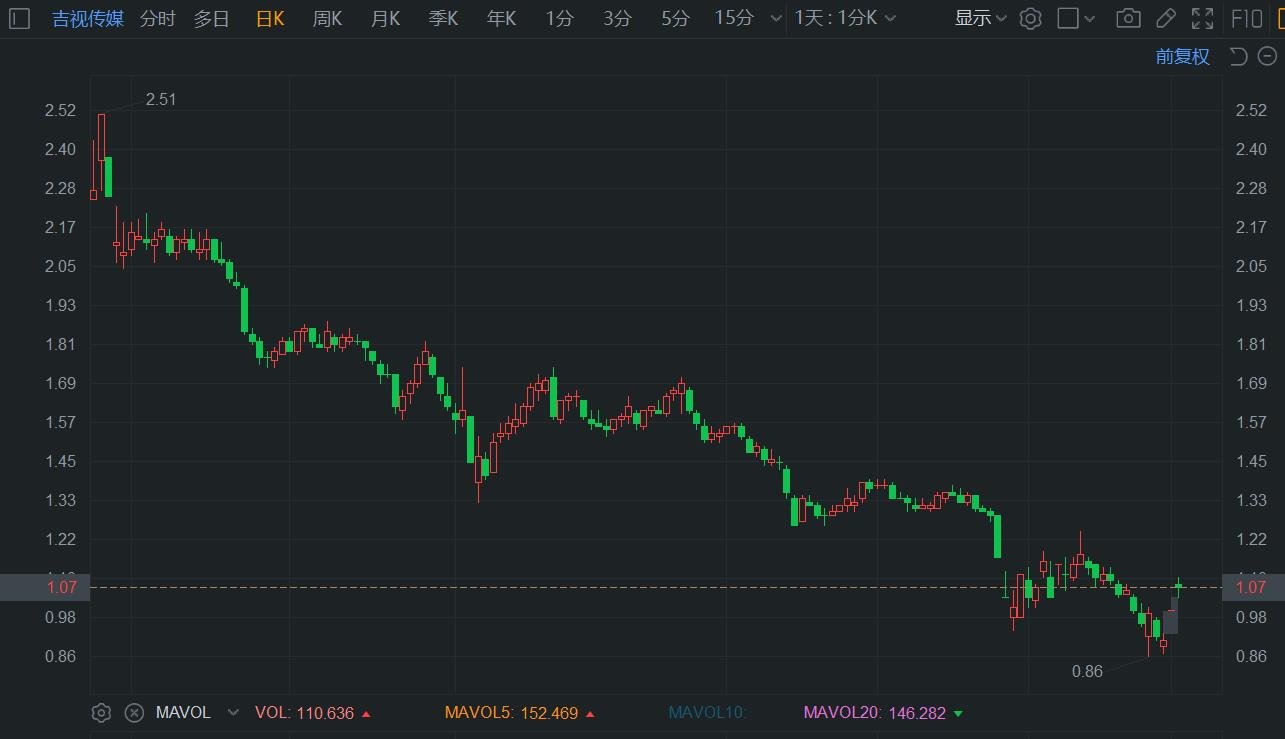
Task: Open the MAVOL indicator dropdown
Action: pos(233,713)
